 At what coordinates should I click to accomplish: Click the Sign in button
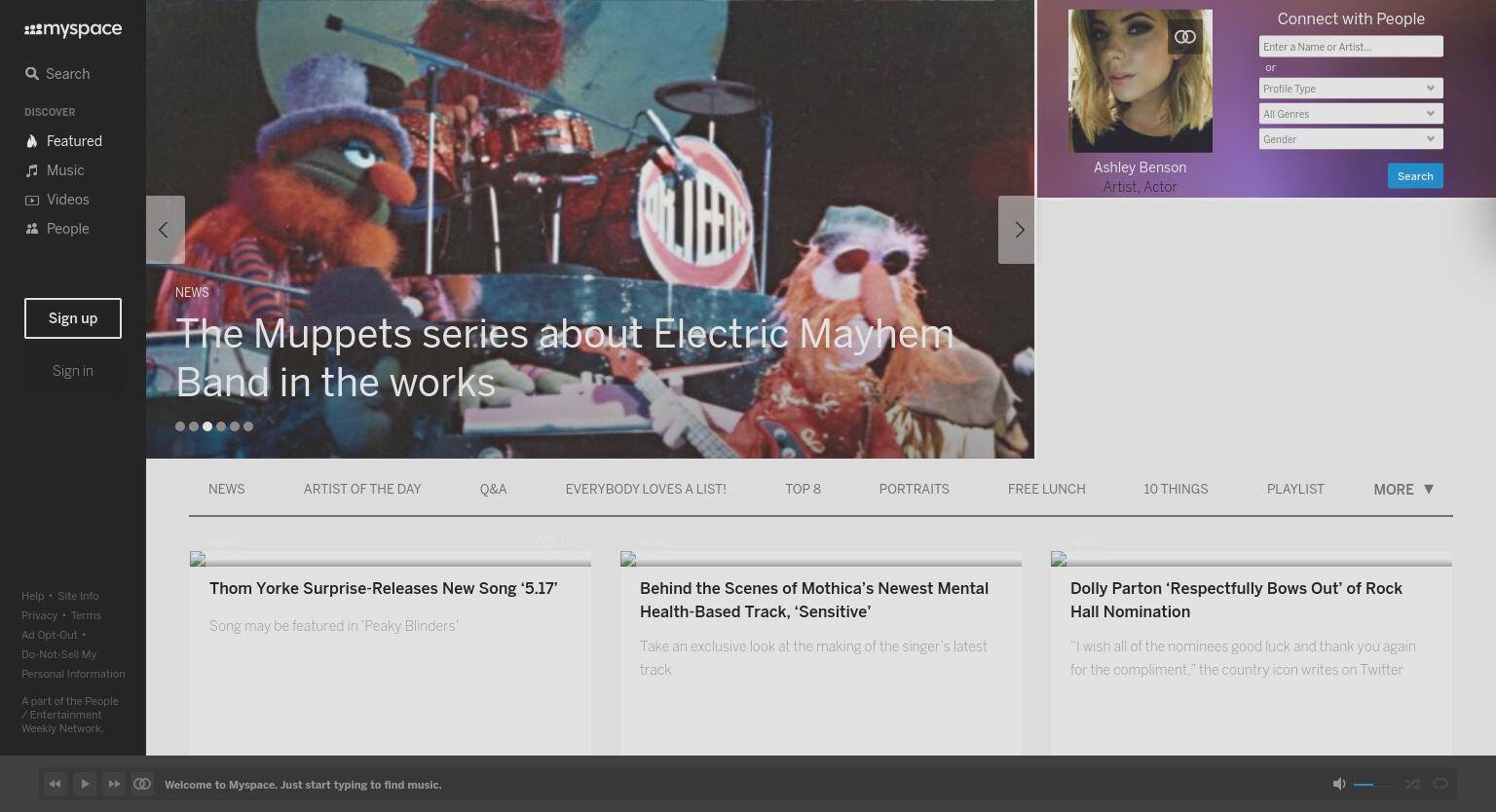73,371
